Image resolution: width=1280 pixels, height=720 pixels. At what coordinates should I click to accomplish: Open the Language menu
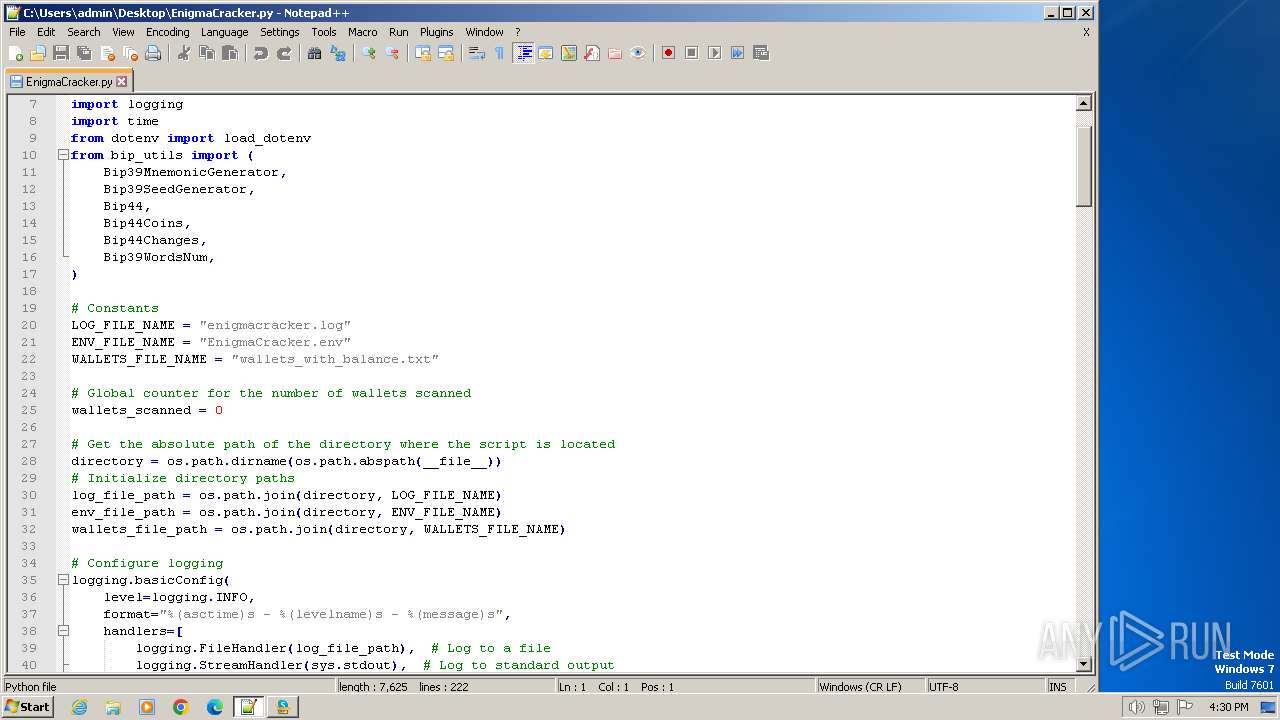tap(224, 32)
